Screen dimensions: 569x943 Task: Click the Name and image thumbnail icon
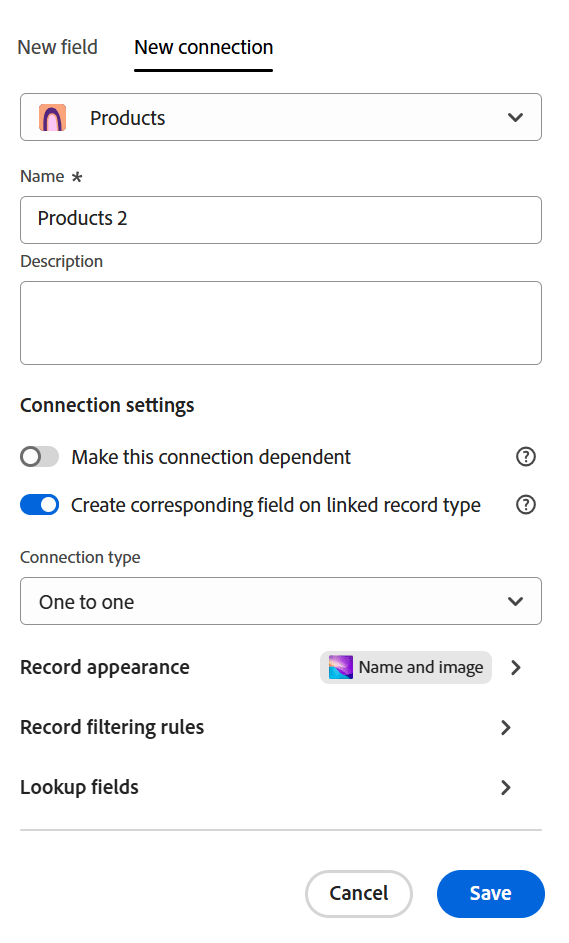point(340,668)
